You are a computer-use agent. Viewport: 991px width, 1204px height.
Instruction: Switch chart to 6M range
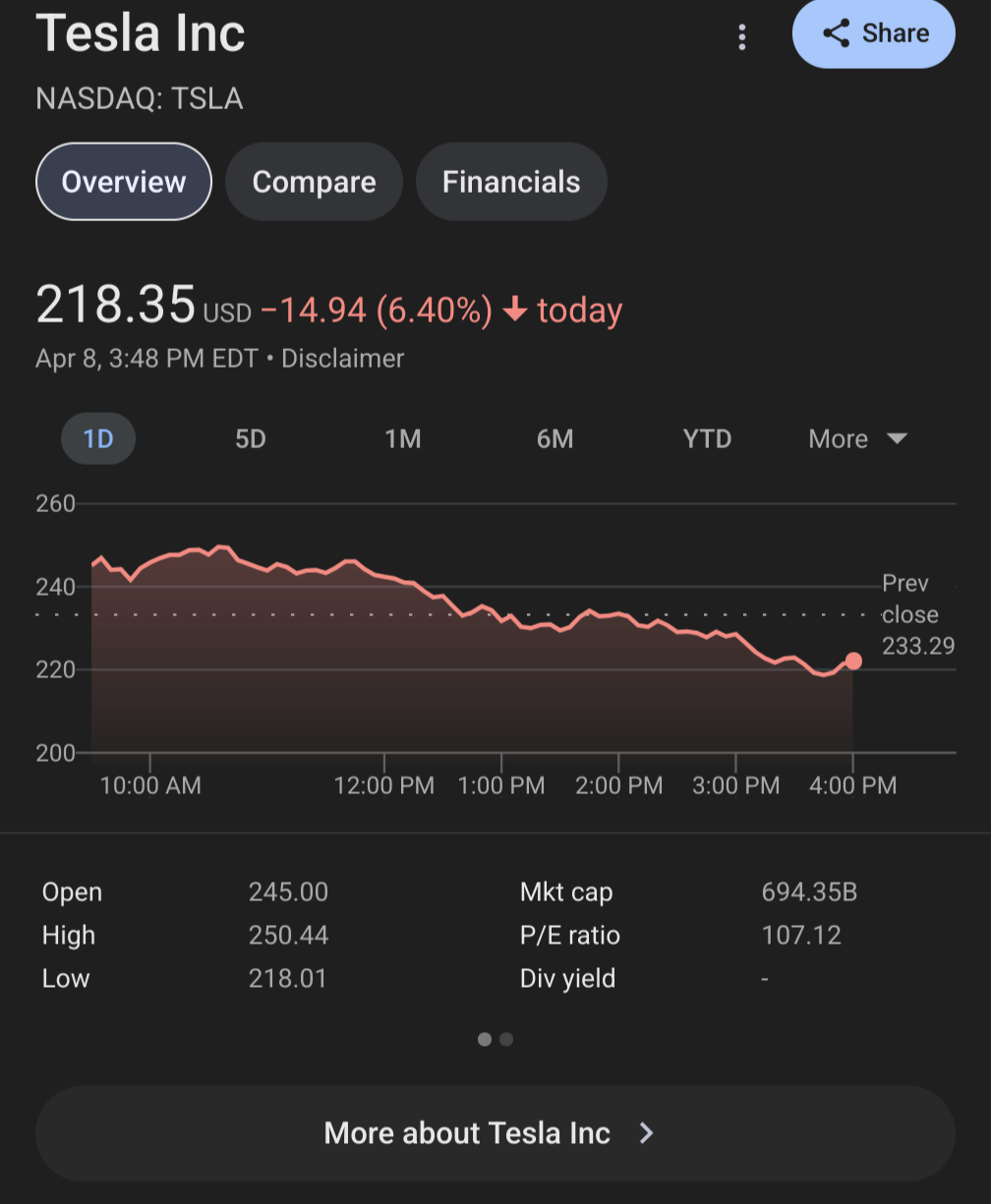555,438
